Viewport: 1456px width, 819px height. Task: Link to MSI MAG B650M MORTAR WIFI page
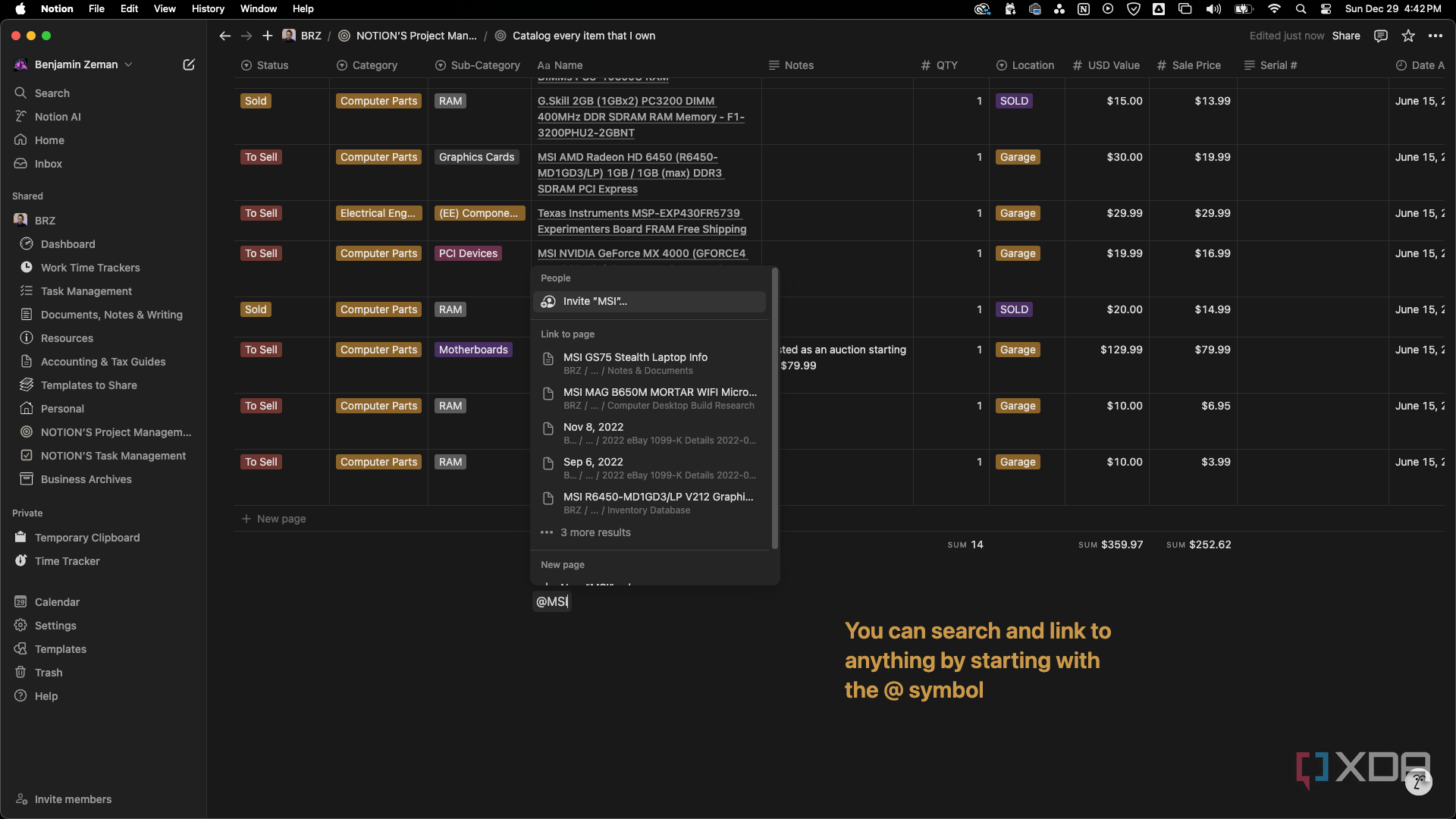650,398
